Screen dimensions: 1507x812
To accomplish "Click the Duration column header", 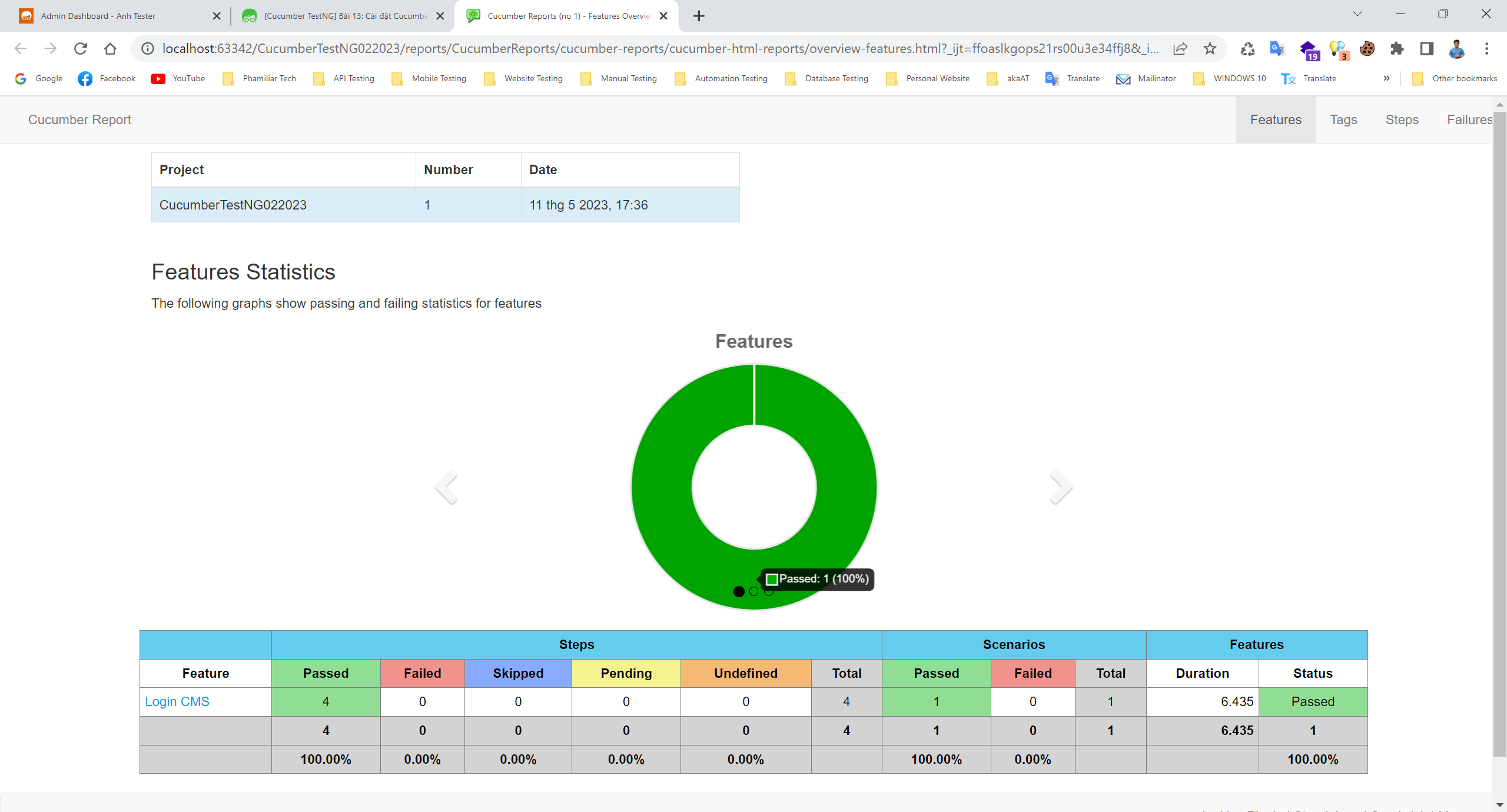I will (x=1202, y=673).
